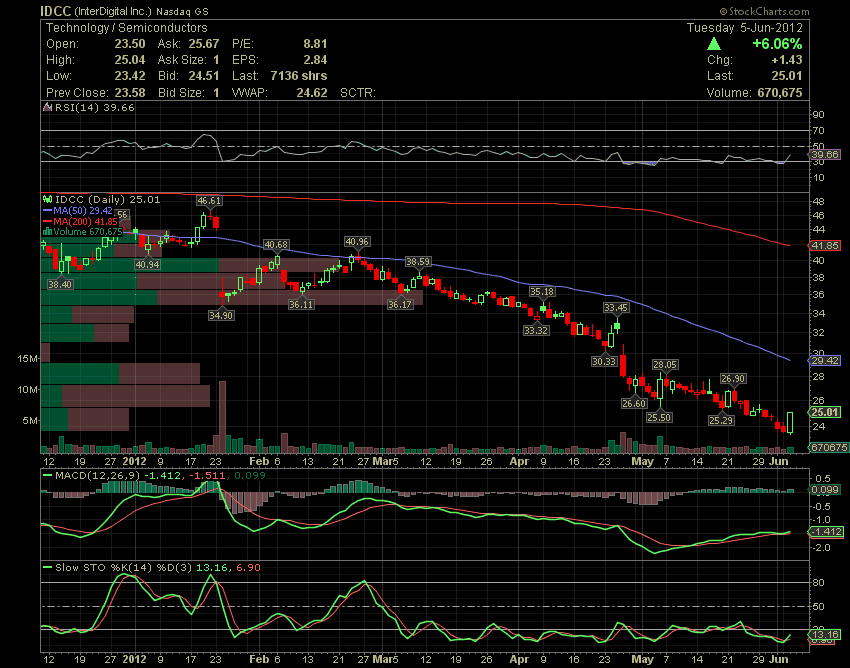Click the 41.85 MA(200) axis tag

(x=825, y=246)
